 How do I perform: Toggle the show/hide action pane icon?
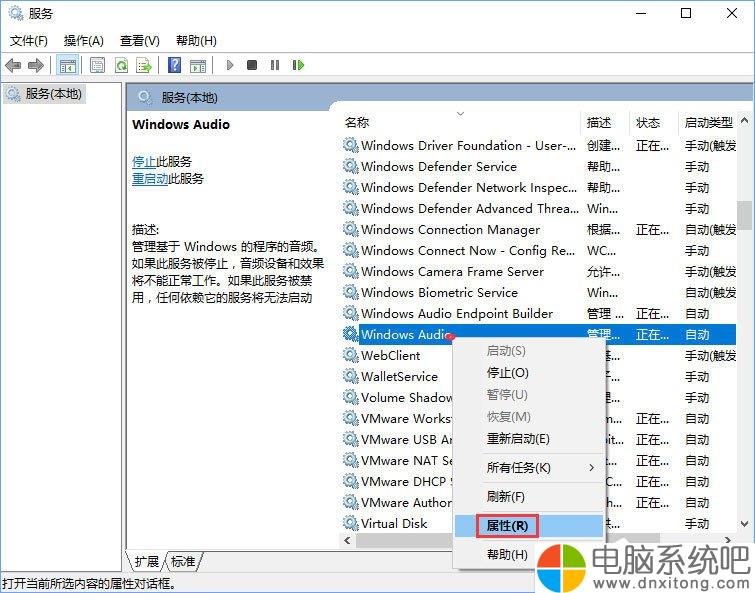click(198, 65)
